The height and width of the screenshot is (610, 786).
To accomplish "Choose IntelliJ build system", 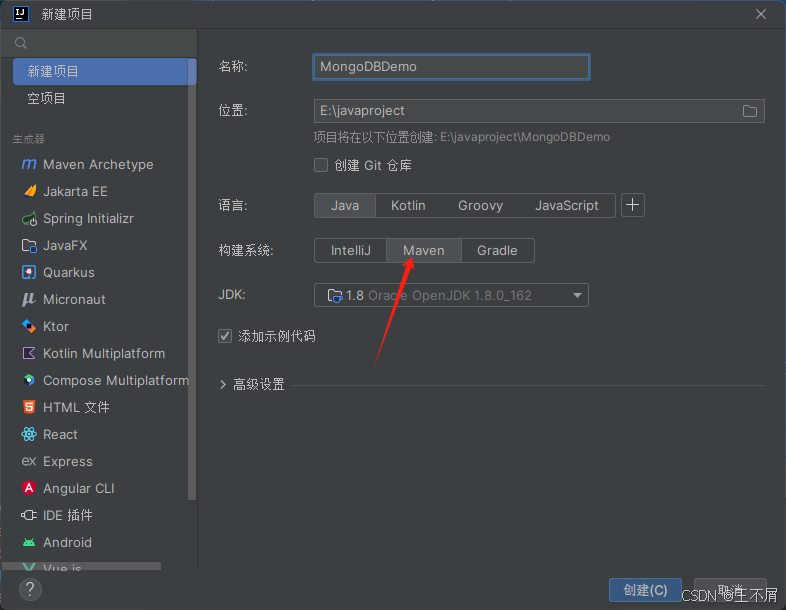I will 350,251.
